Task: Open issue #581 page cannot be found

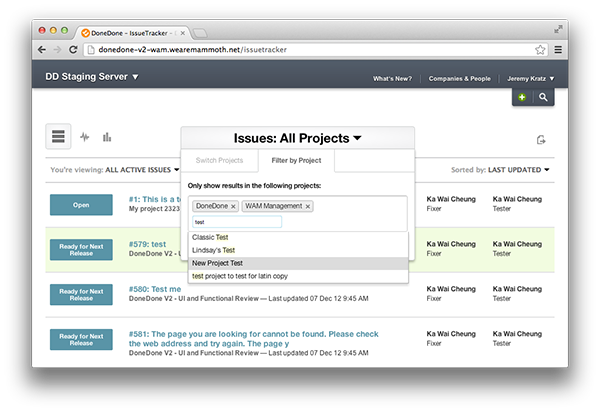Action: (x=253, y=339)
